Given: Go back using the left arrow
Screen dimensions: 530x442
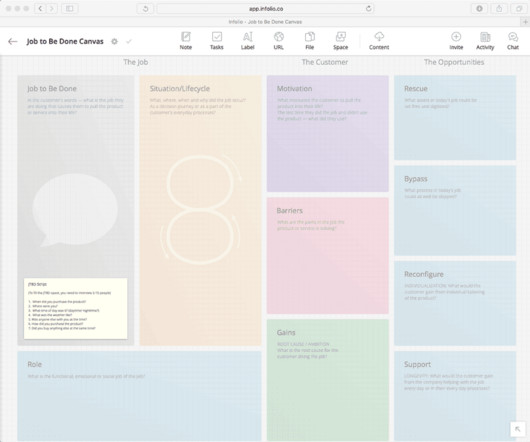Looking at the screenshot, I should (13, 41).
